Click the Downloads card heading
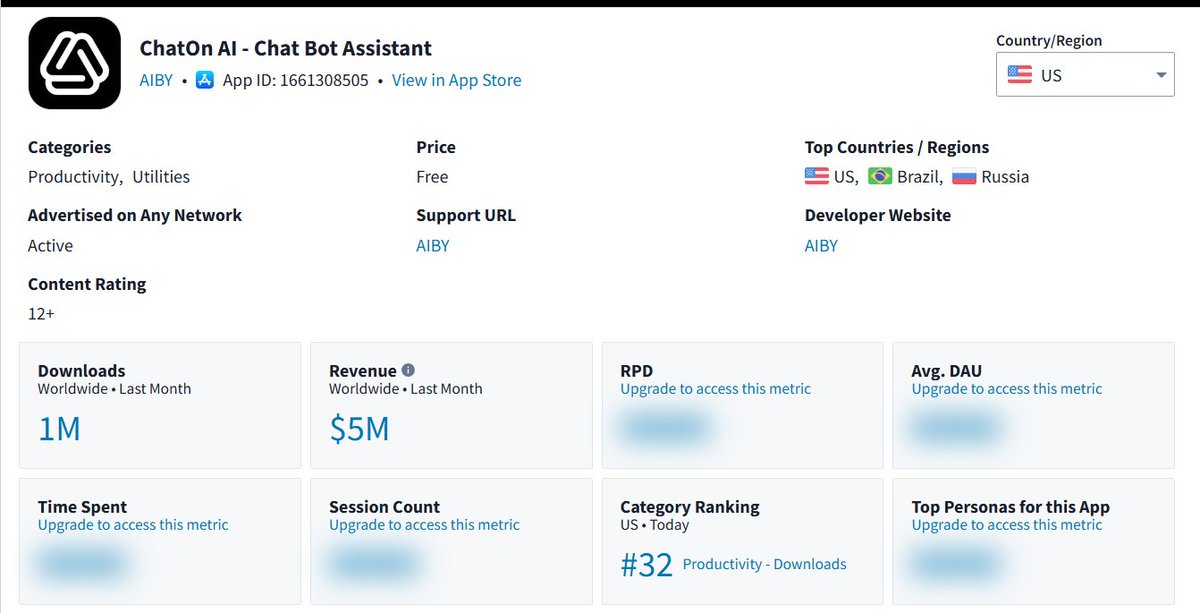The image size is (1200, 613). pos(82,370)
